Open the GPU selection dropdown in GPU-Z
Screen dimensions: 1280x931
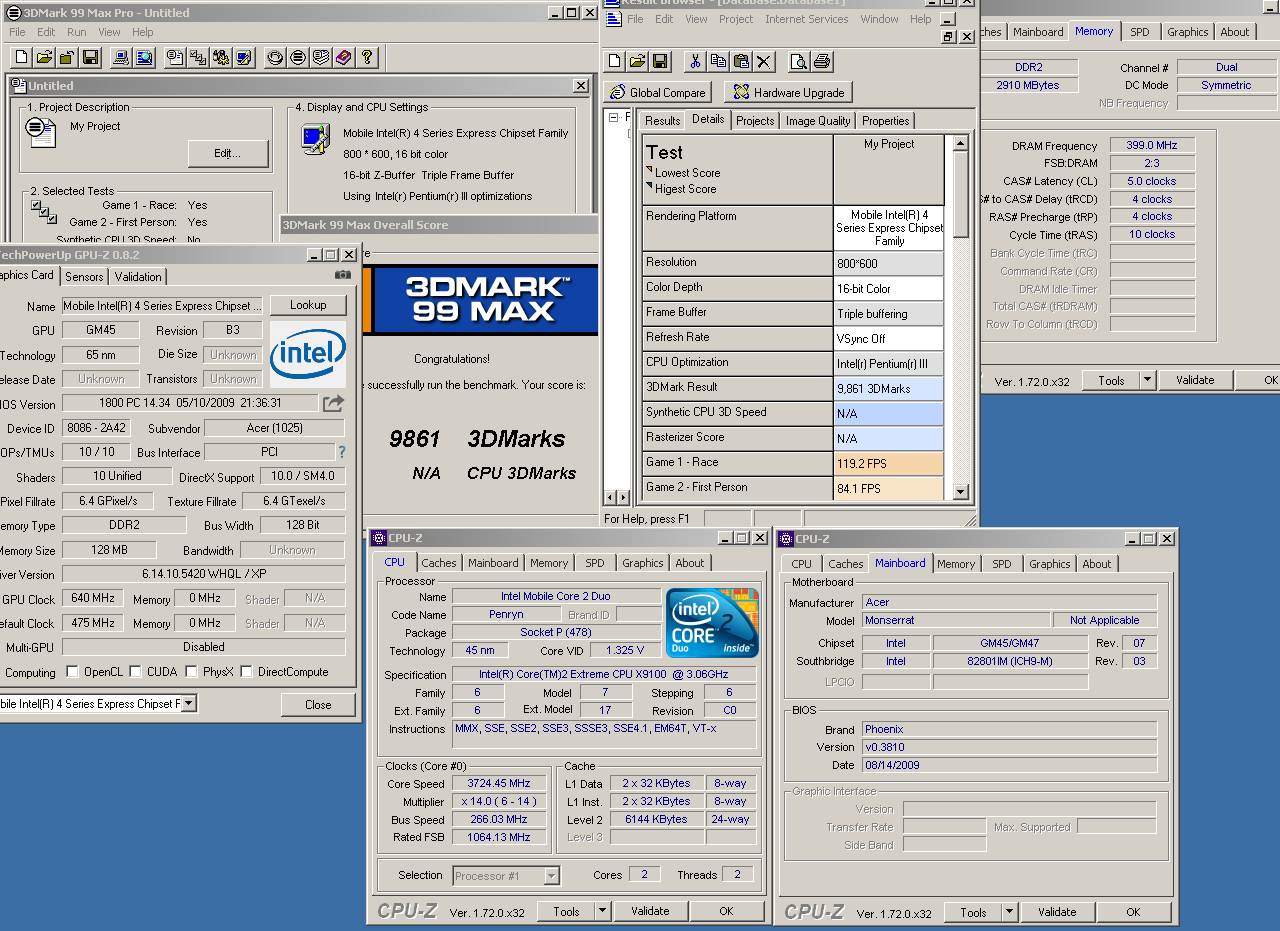(189, 704)
